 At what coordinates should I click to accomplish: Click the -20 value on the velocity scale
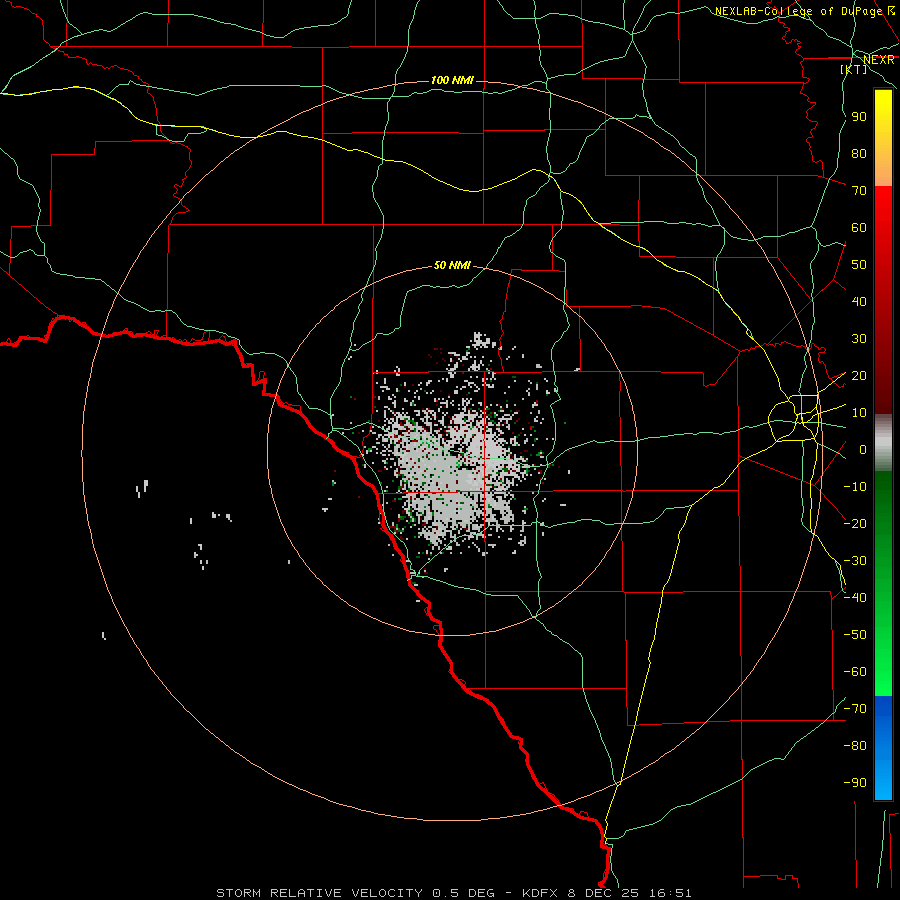855,523
